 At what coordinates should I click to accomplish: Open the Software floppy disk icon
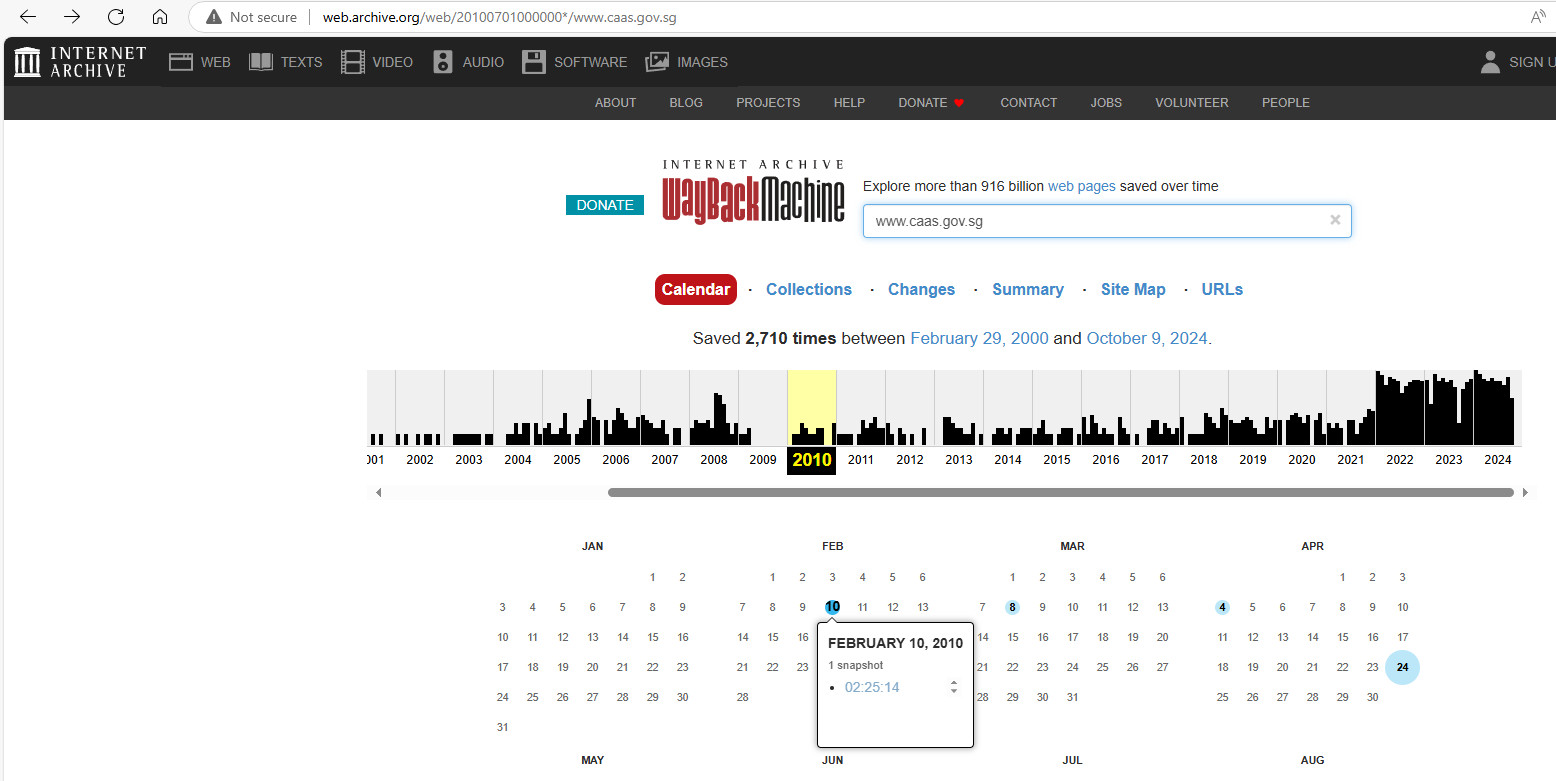[535, 62]
